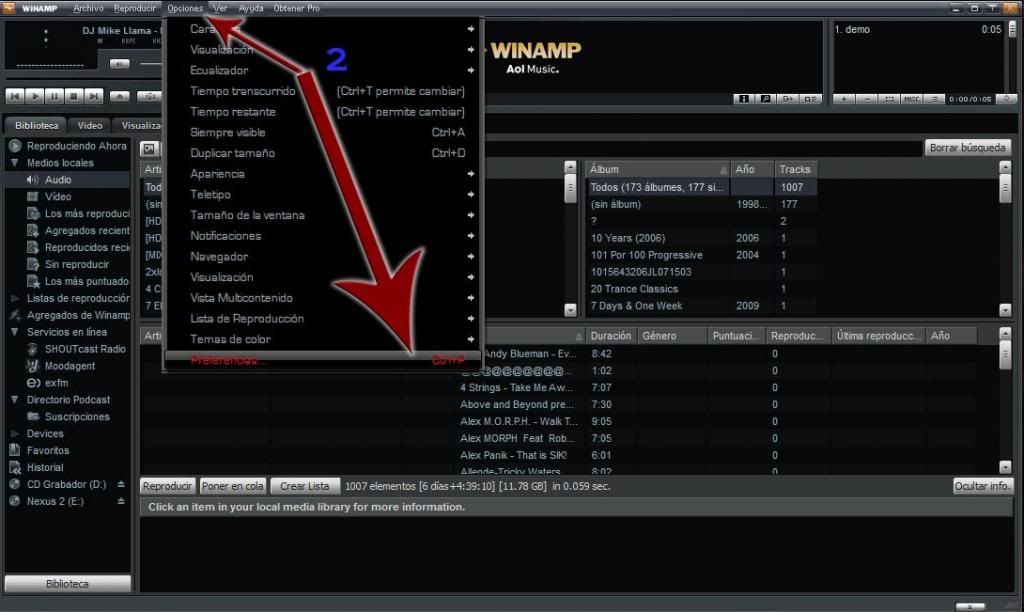This screenshot has width=1024, height=612.
Task: Click the playlist Remove (−) button
Action: click(867, 99)
